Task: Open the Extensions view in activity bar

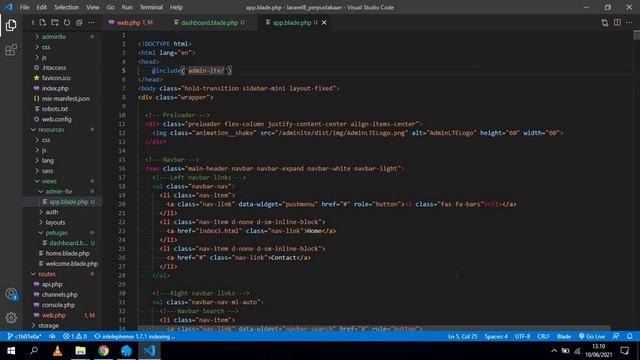Action: coord(11,50)
